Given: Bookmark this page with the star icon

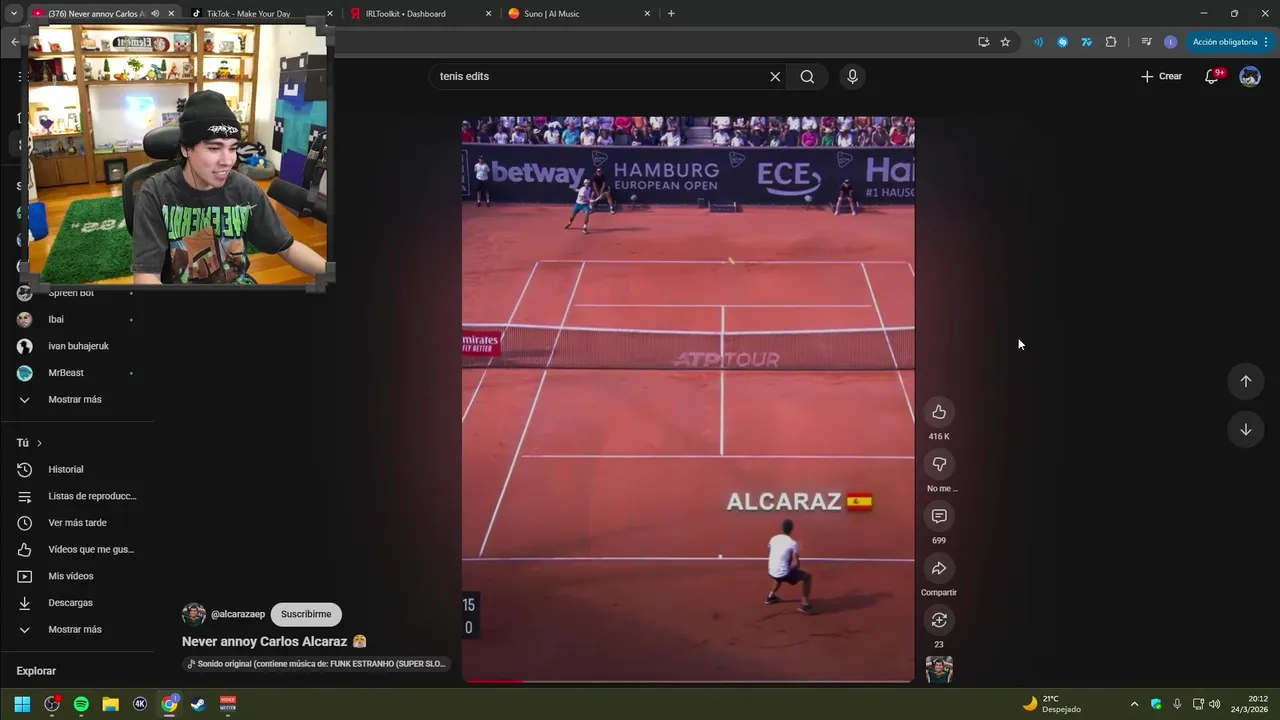Looking at the screenshot, I should [1005, 42].
